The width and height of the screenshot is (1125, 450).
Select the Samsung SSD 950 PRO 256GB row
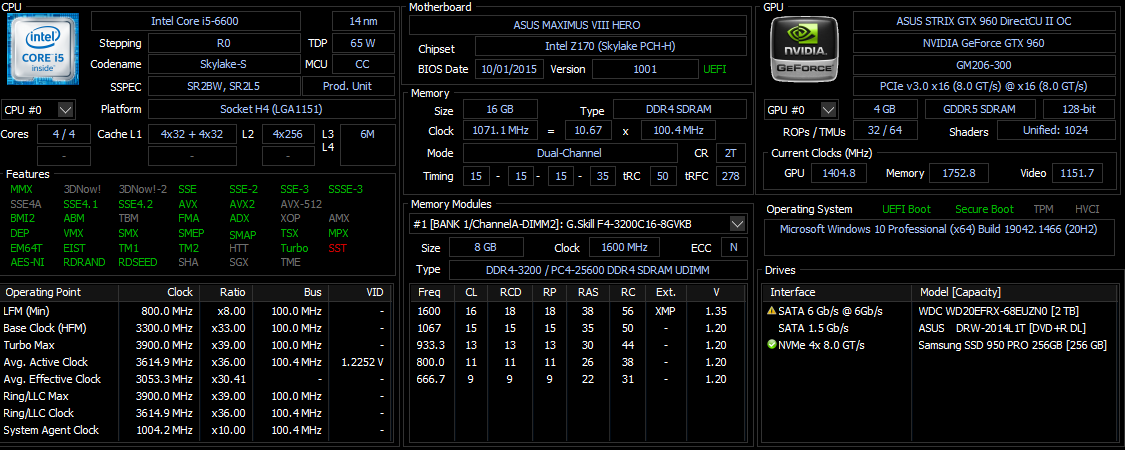coord(939,345)
